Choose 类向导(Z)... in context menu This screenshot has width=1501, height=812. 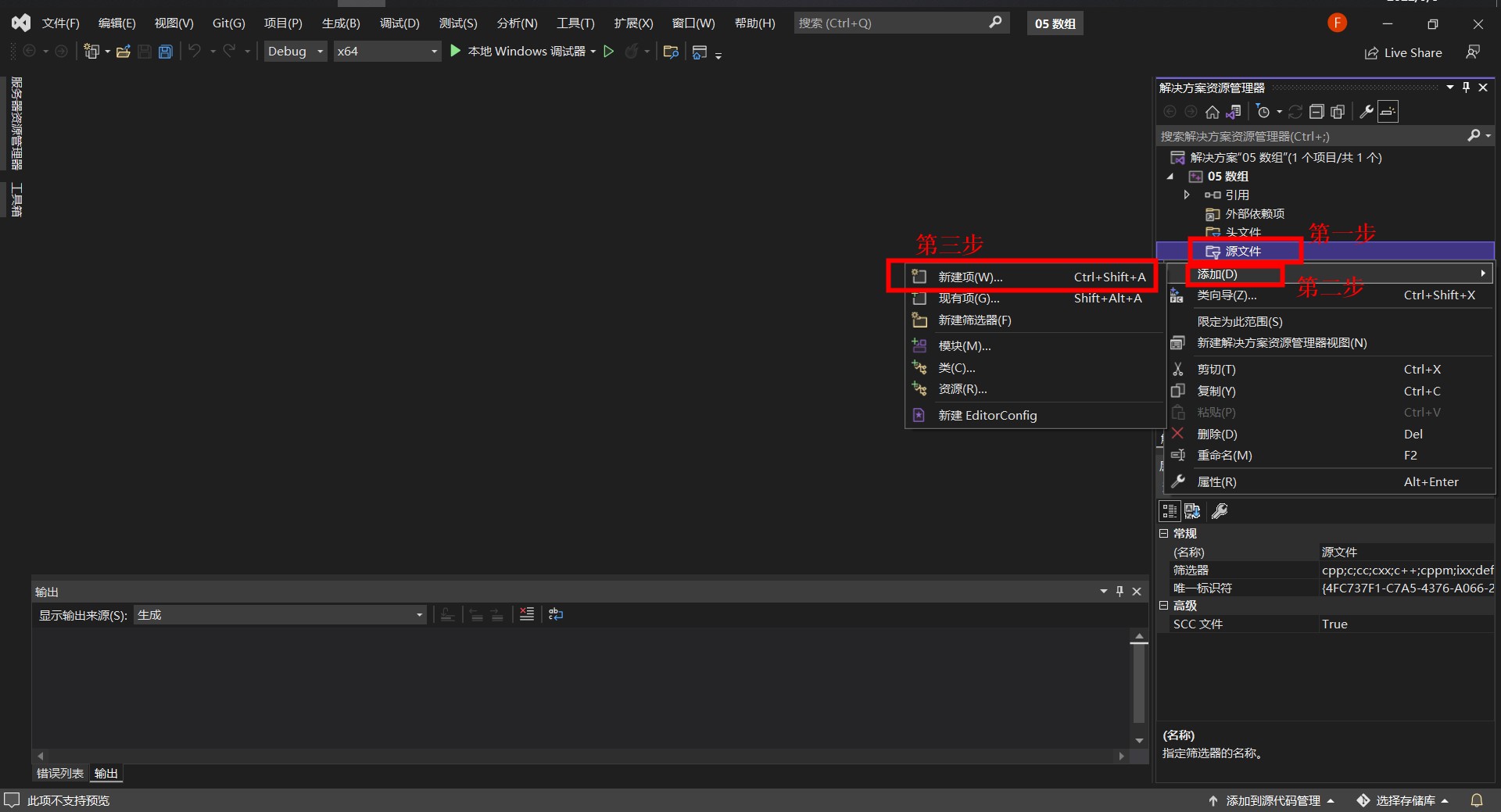(1330, 295)
